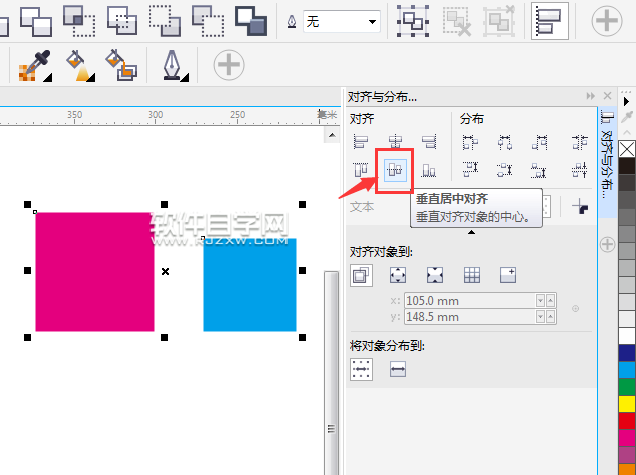
Task: Click the color palette up arrow
Action: pyautogui.click(x=627, y=133)
